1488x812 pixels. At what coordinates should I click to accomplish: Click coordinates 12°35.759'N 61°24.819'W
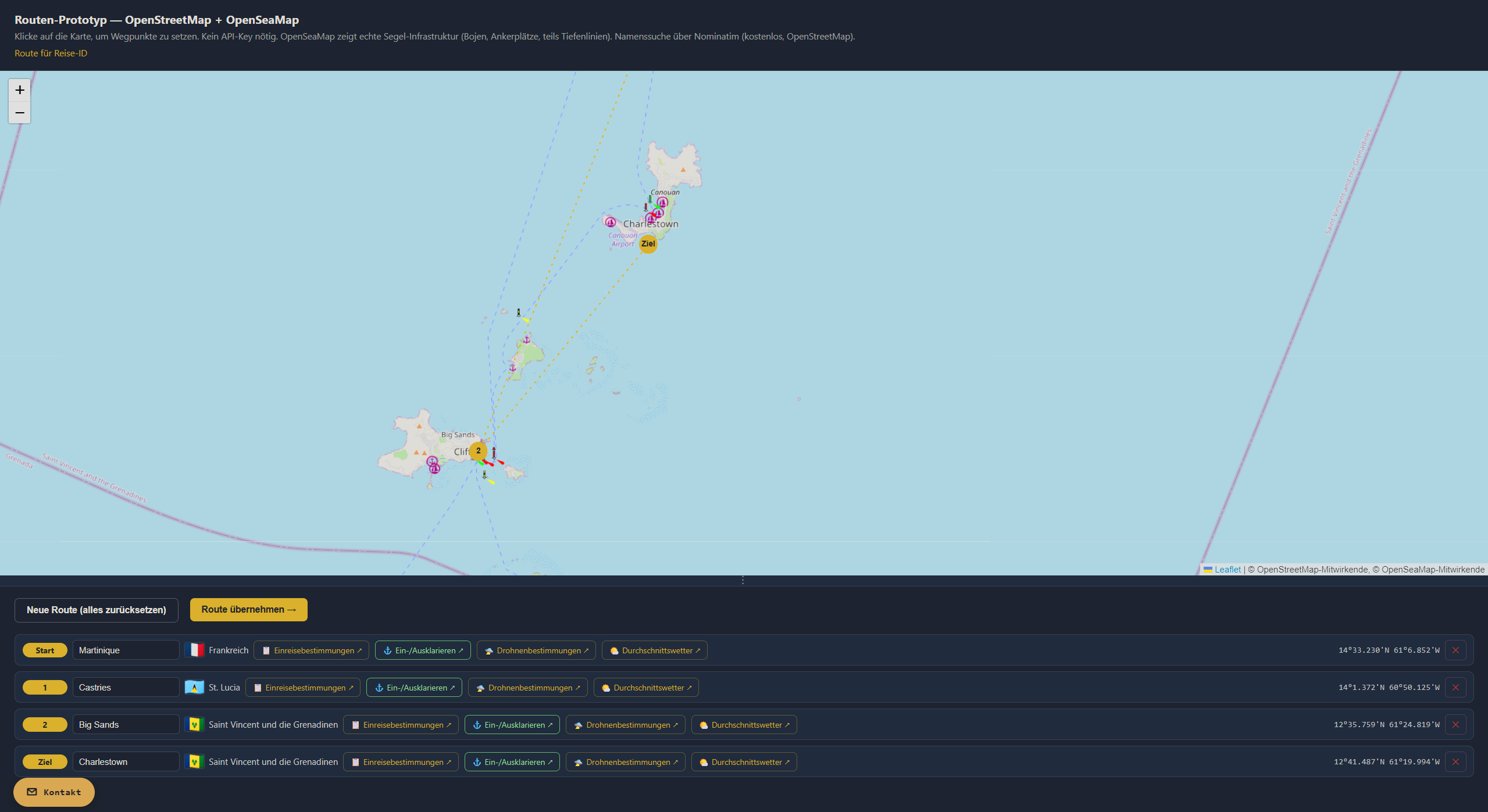pos(1386,724)
